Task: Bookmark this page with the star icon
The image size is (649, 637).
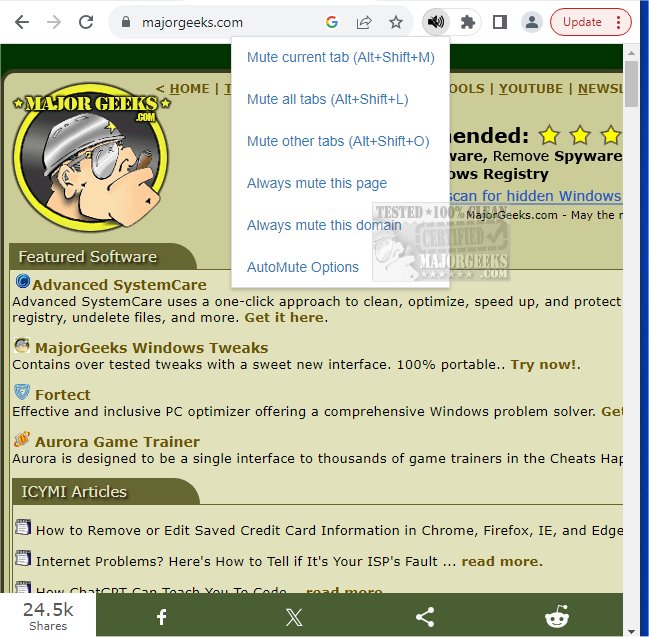Action: (x=396, y=22)
